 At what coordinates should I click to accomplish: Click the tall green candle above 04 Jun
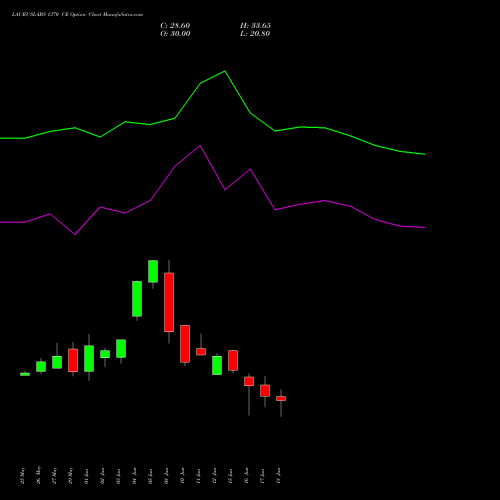pos(137,299)
